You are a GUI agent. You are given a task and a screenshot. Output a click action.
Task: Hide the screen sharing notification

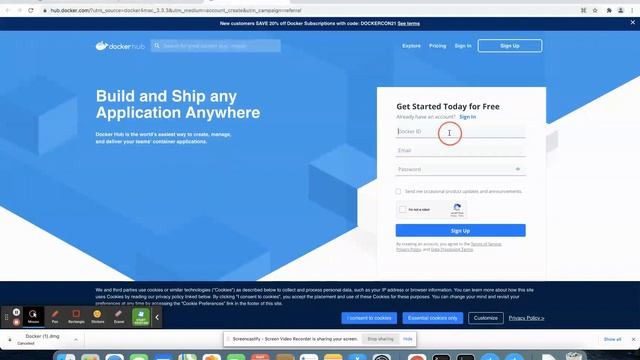pos(408,339)
